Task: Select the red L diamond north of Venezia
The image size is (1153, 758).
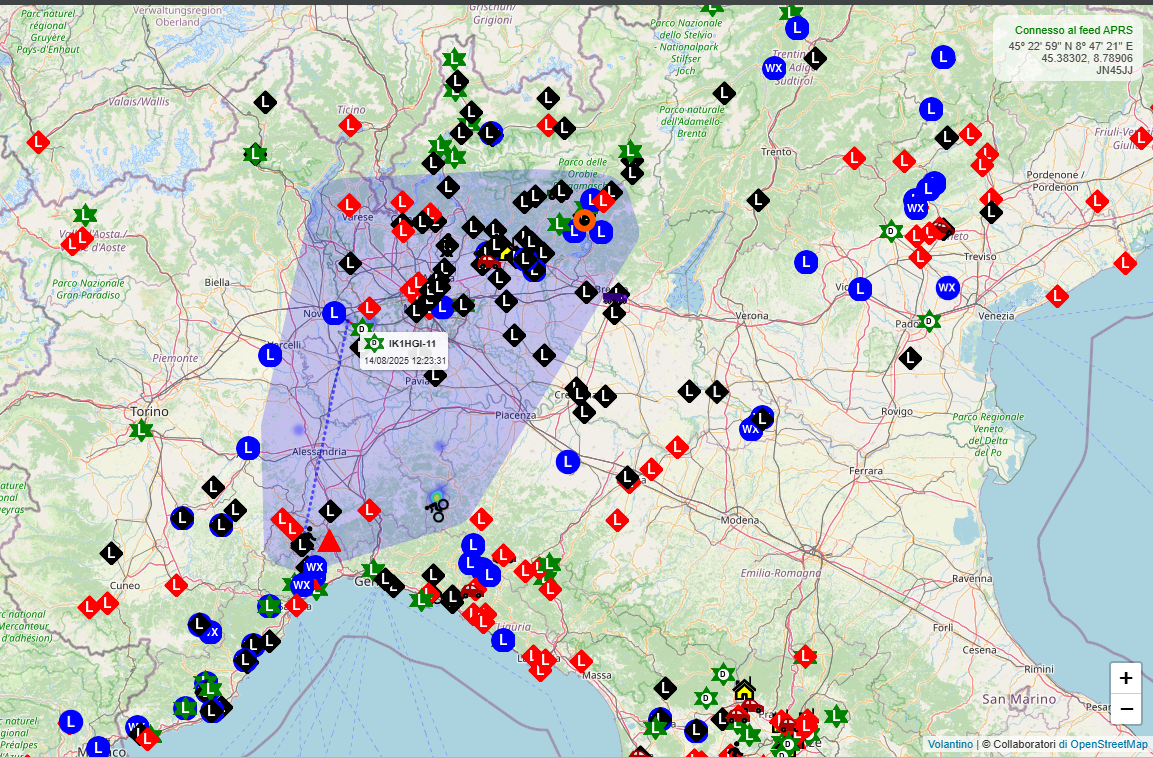Action: click(x=1057, y=296)
